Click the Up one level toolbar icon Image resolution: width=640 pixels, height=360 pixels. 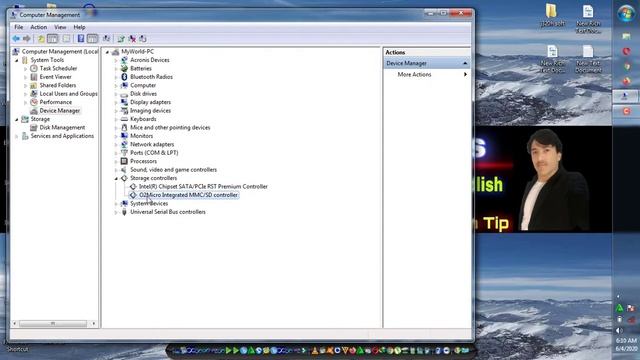41,39
